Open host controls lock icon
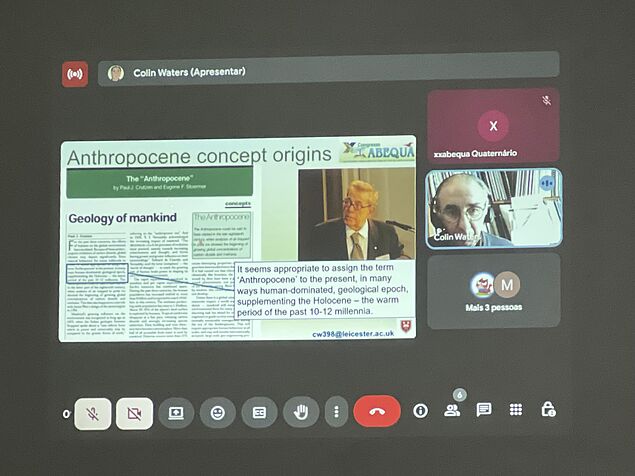Viewport: 635px width, 476px height. point(548,410)
